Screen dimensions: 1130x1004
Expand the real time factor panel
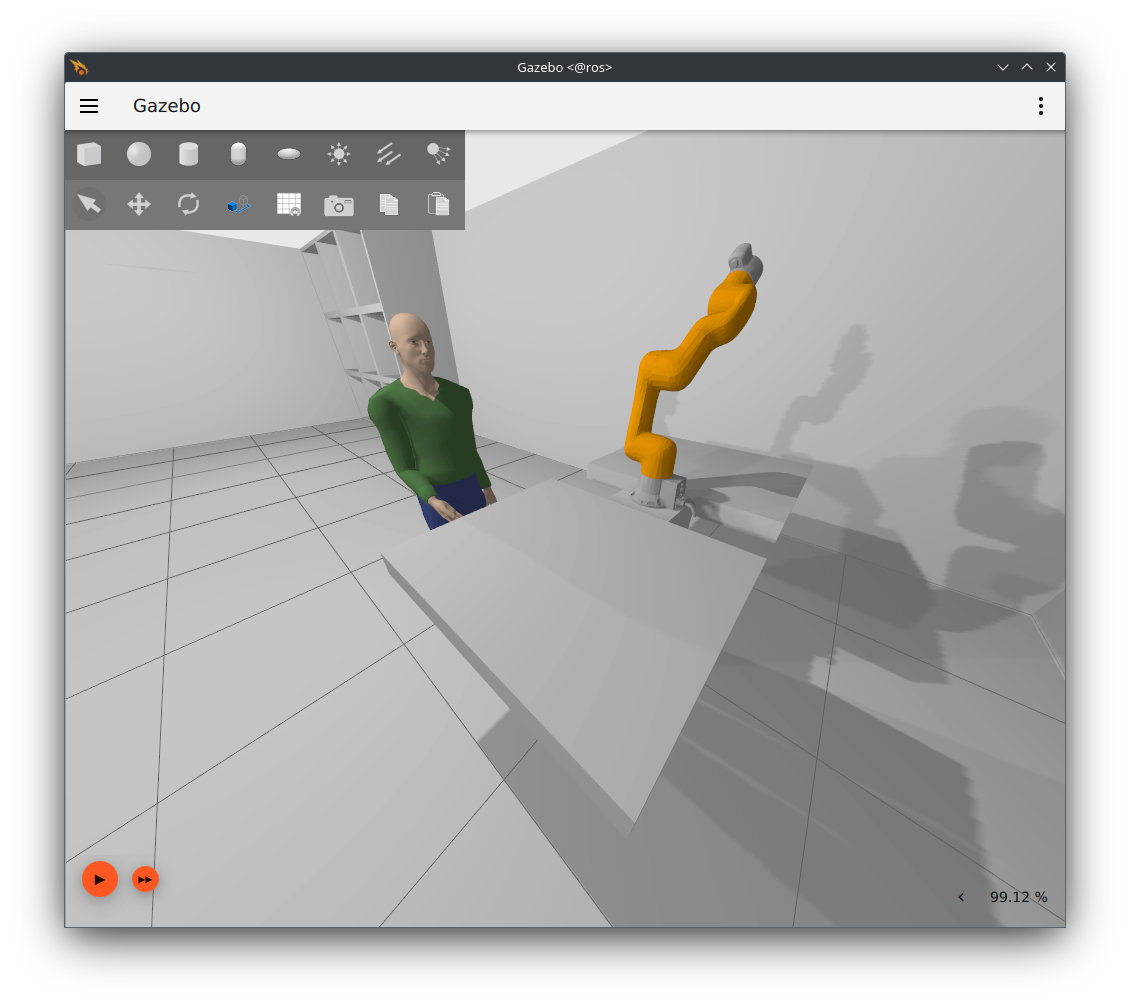[x=961, y=897]
